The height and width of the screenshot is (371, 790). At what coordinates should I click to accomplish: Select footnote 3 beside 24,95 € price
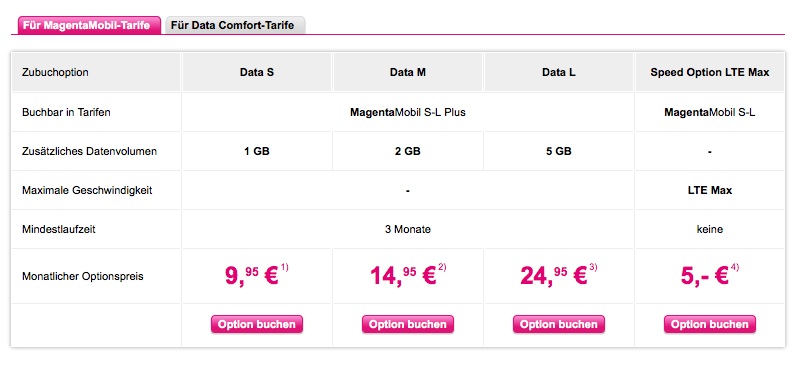(593, 268)
